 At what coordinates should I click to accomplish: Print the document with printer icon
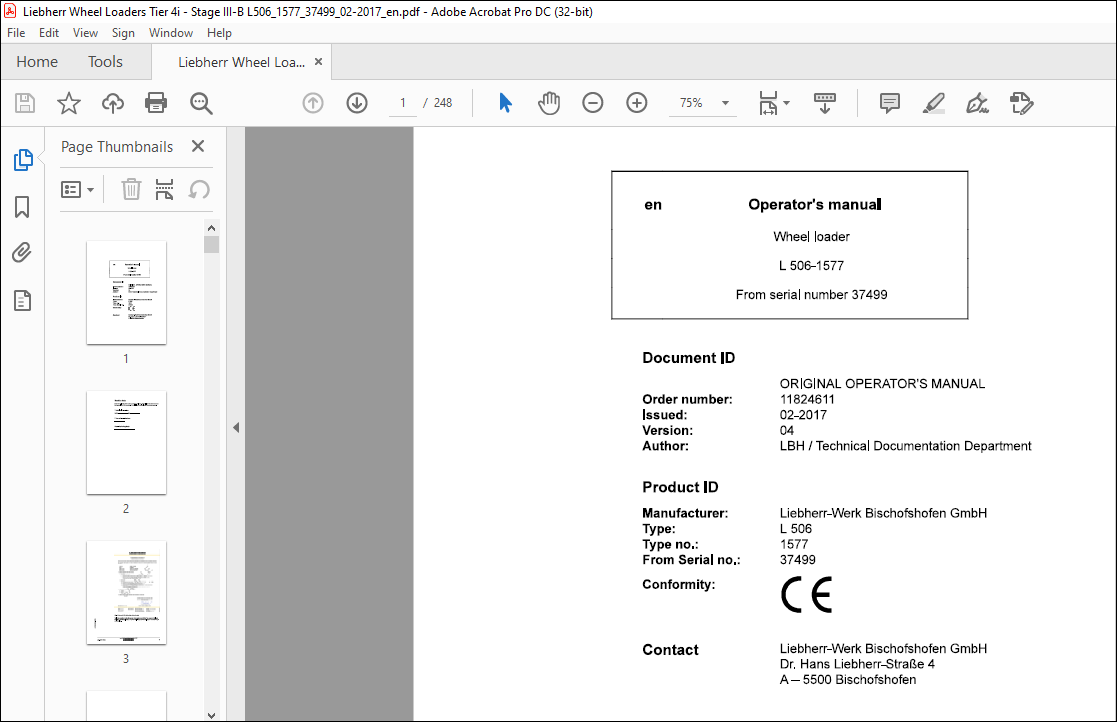156,103
